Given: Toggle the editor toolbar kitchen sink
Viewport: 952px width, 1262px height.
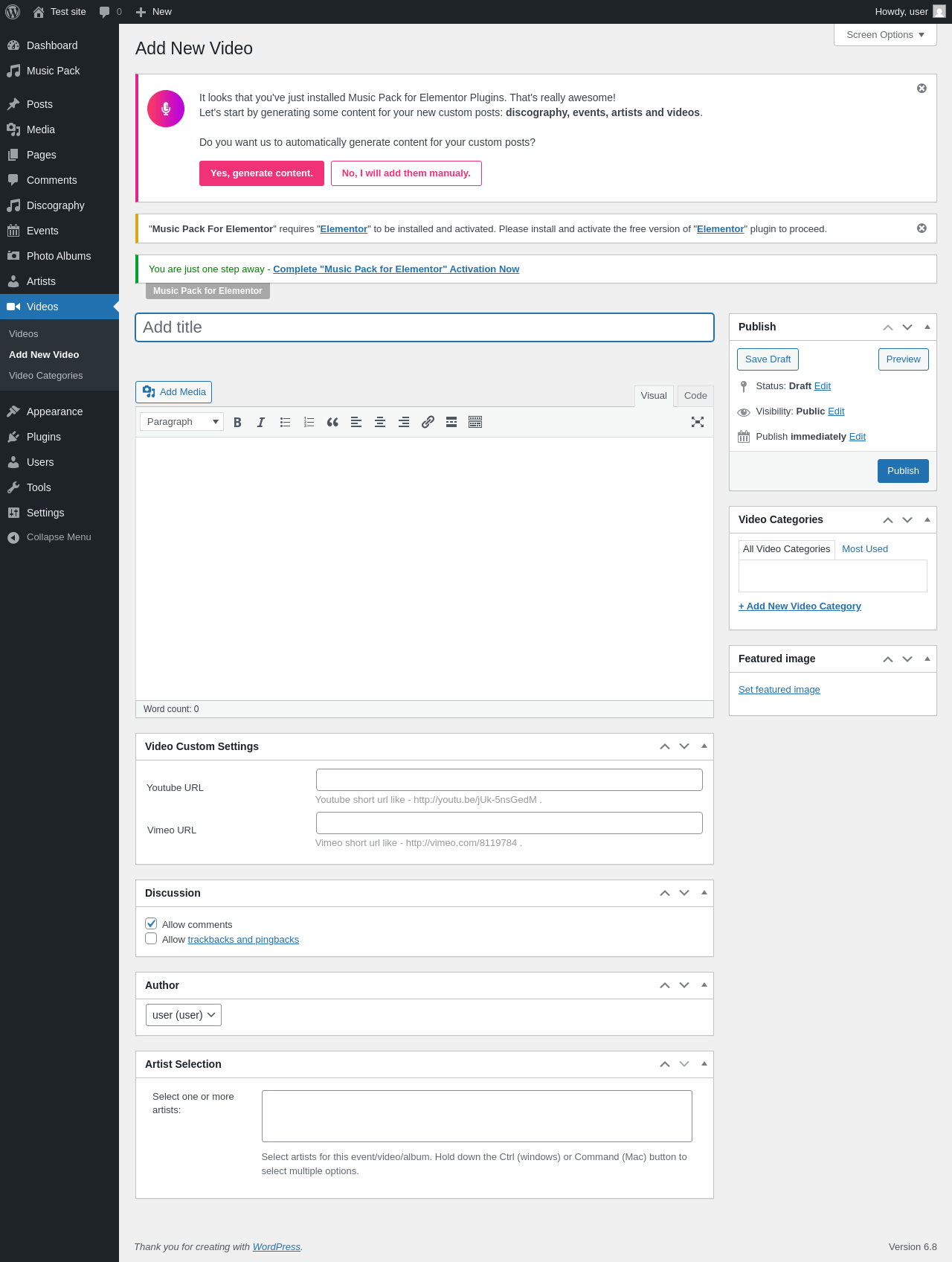Looking at the screenshot, I should [x=475, y=422].
